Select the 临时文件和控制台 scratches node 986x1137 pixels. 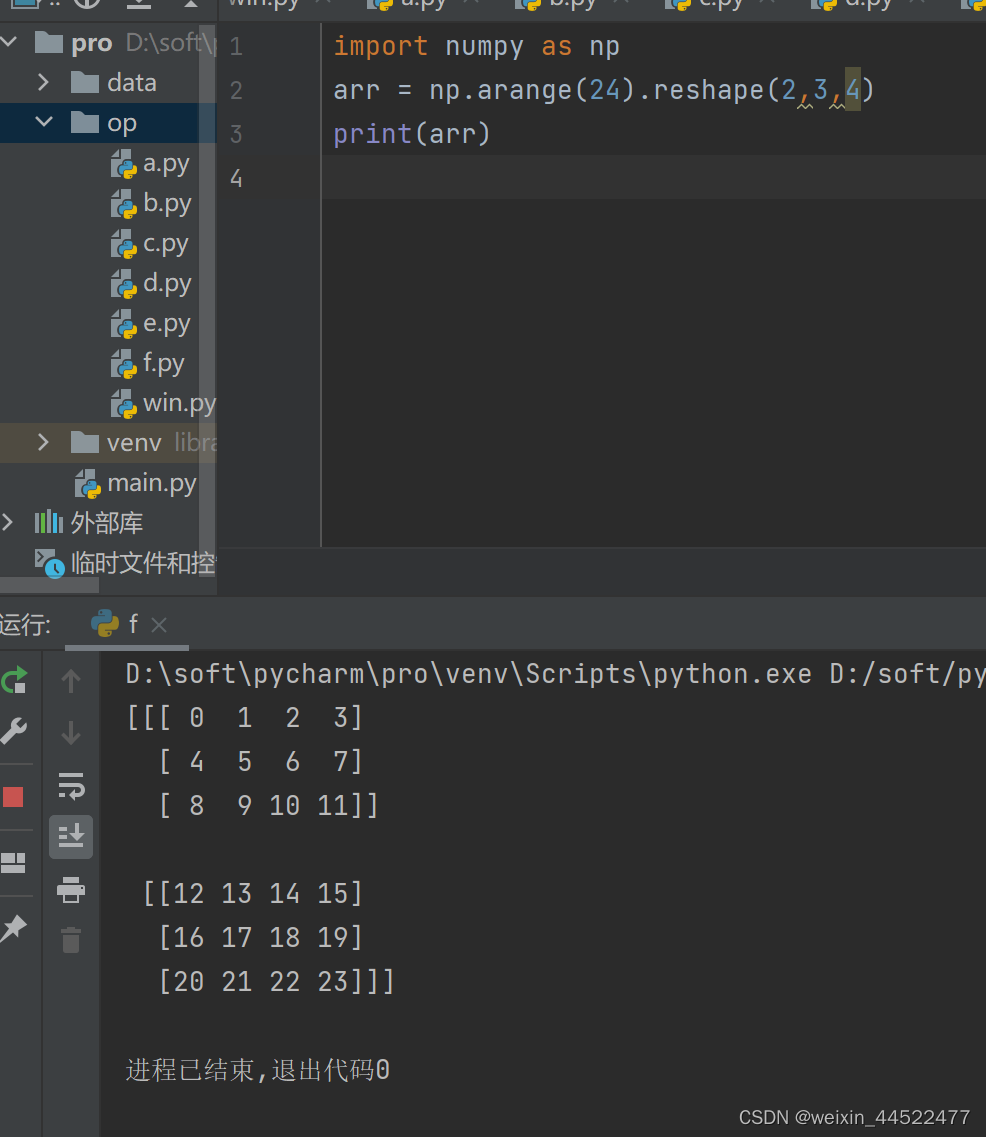coord(125,563)
